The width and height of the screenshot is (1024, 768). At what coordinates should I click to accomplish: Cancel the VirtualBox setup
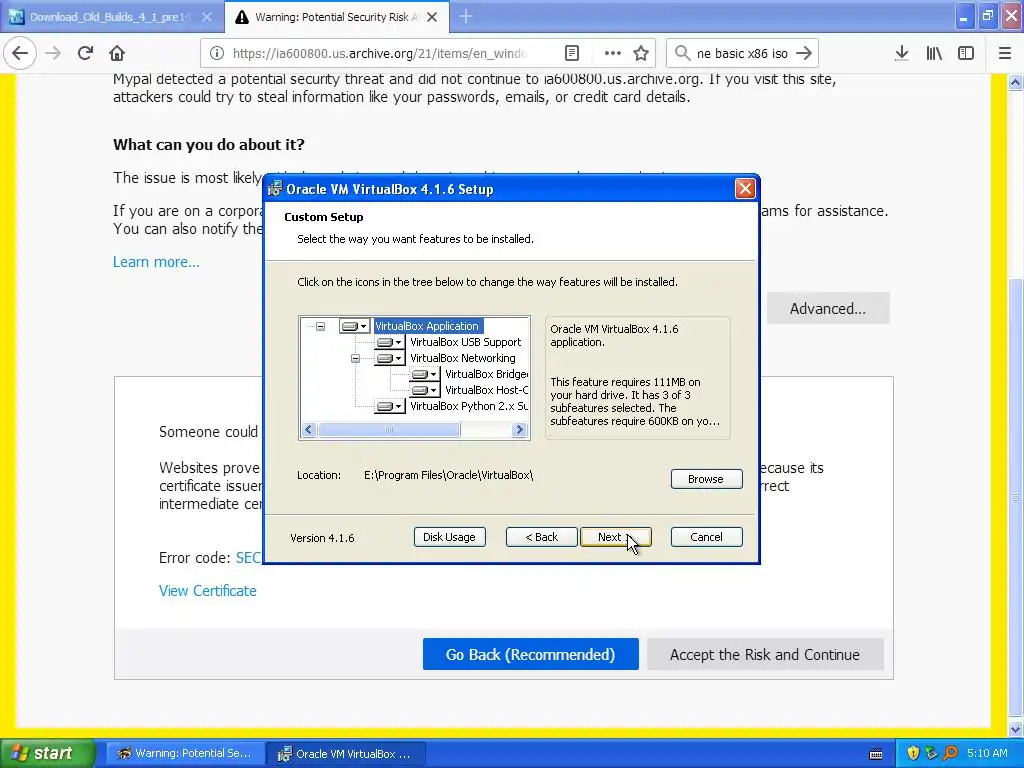(706, 537)
